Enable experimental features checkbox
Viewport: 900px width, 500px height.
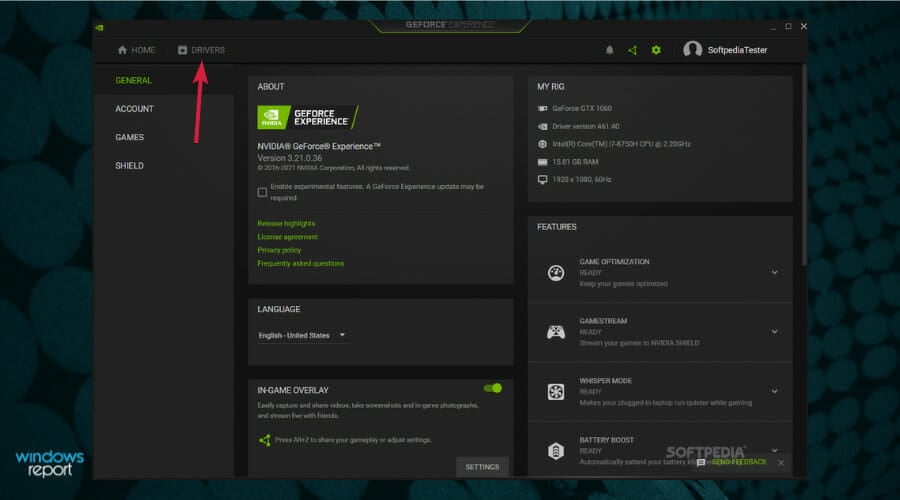262,192
